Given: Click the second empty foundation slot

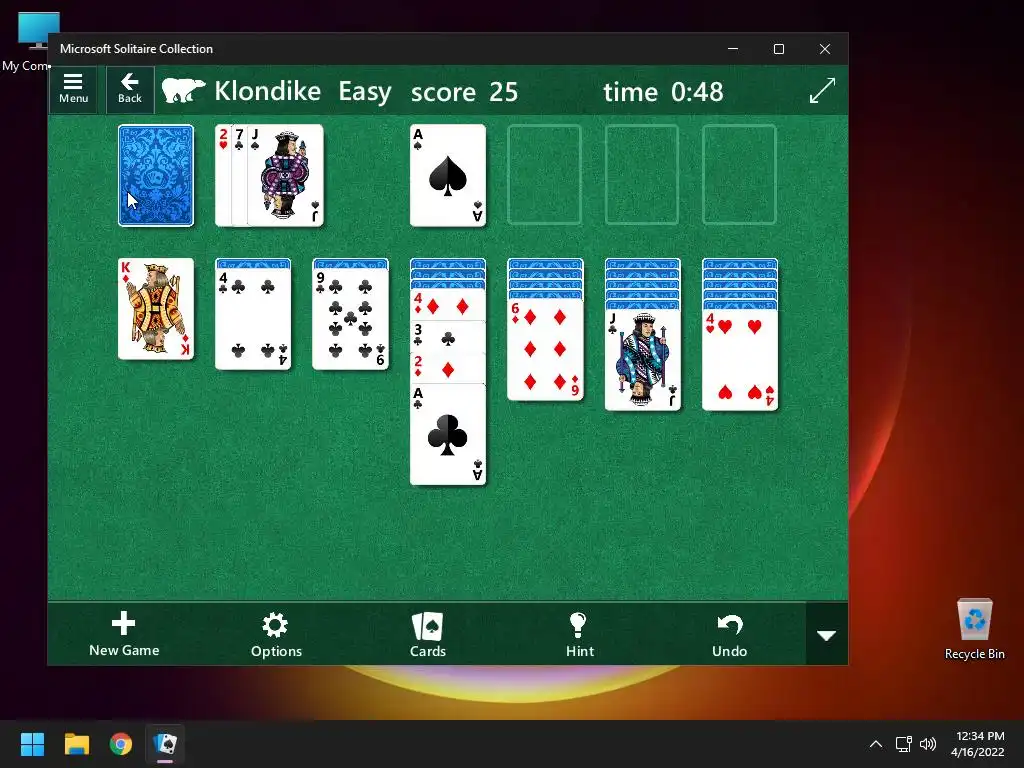Looking at the screenshot, I should (545, 175).
